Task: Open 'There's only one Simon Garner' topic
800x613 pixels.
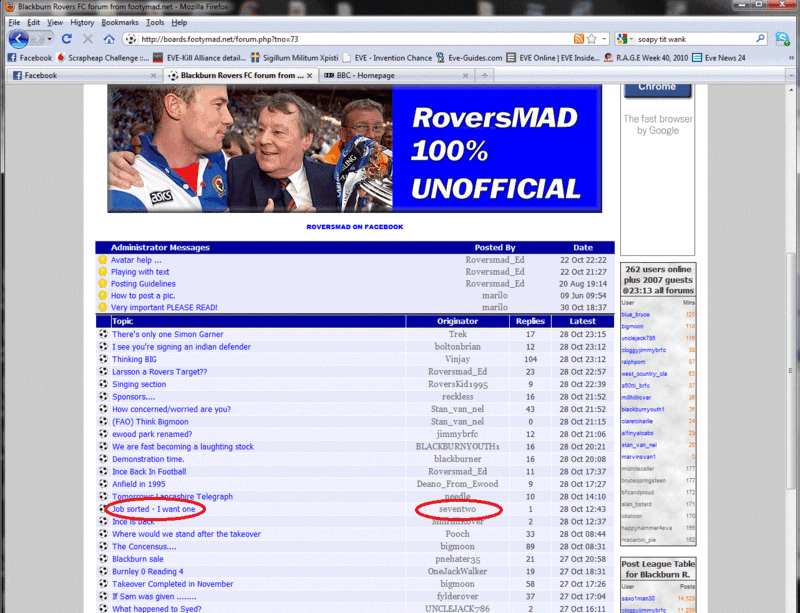Action: point(167,334)
